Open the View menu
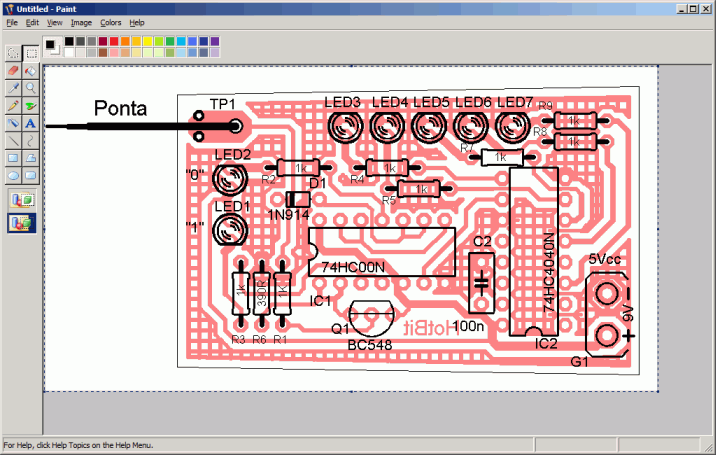The height and width of the screenshot is (455, 716). tap(54, 22)
